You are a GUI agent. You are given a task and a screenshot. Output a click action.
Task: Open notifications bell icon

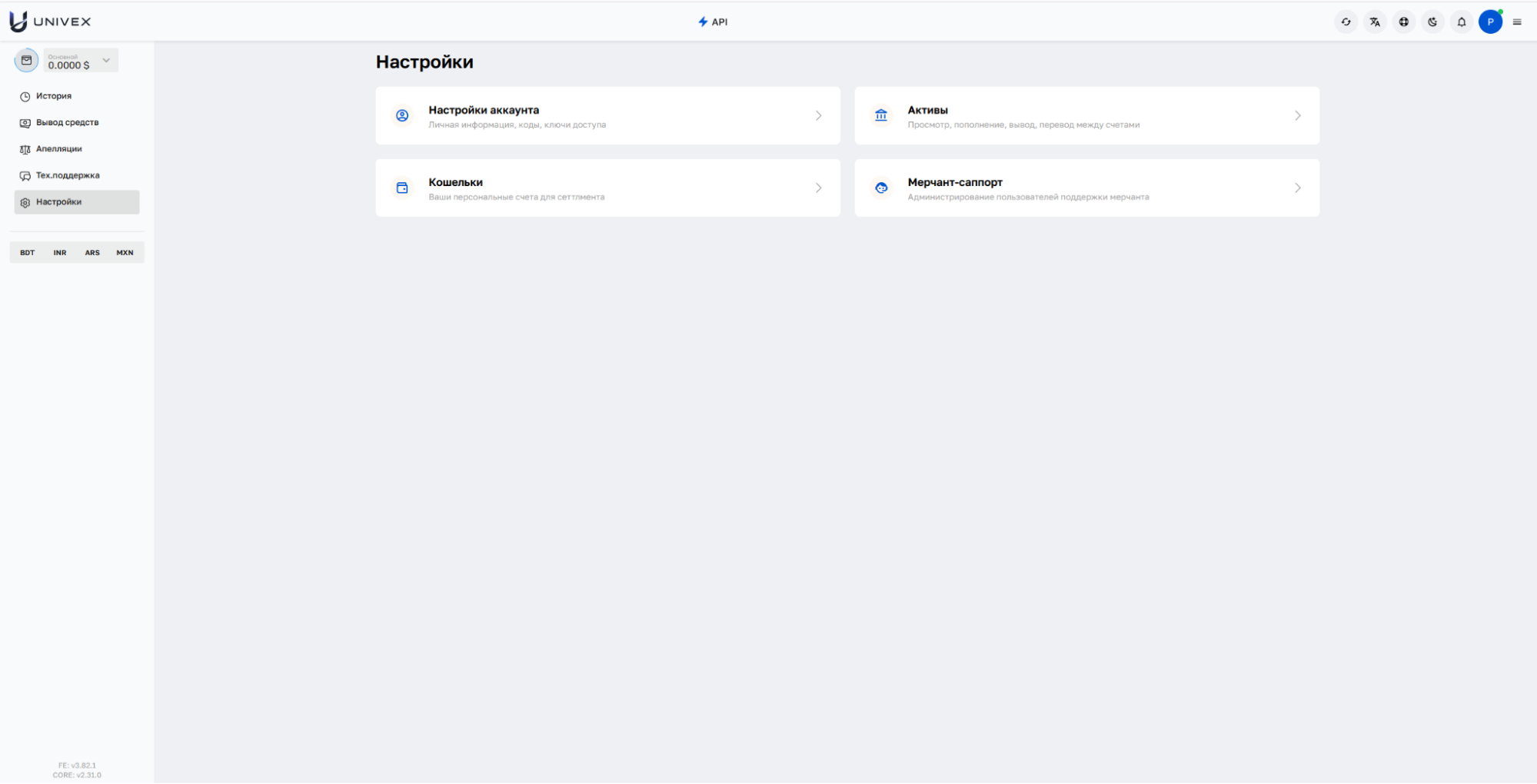click(x=1462, y=22)
